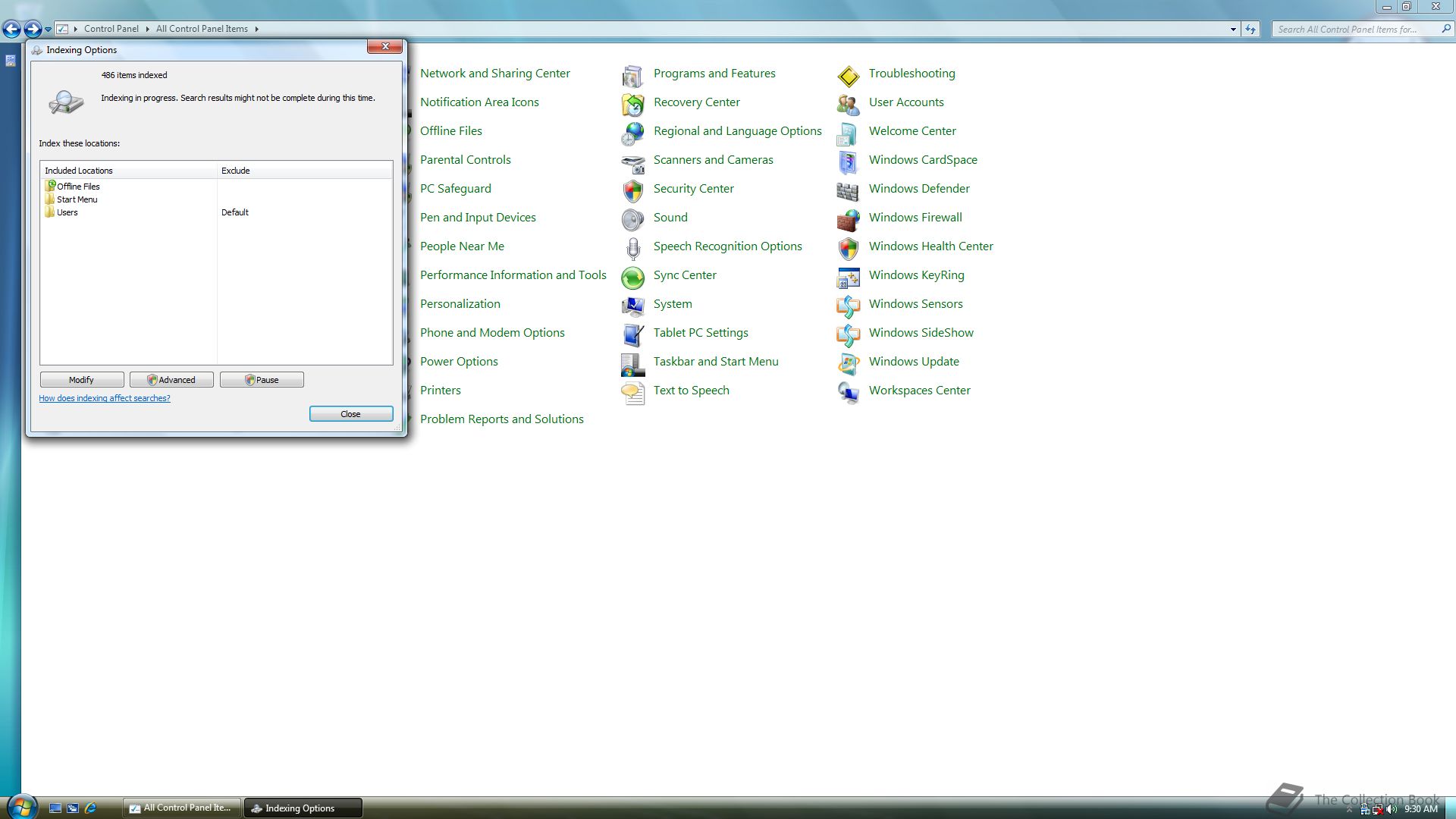The height and width of the screenshot is (819, 1456).
Task: Click the Windows Defender wall icon
Action: (x=848, y=191)
